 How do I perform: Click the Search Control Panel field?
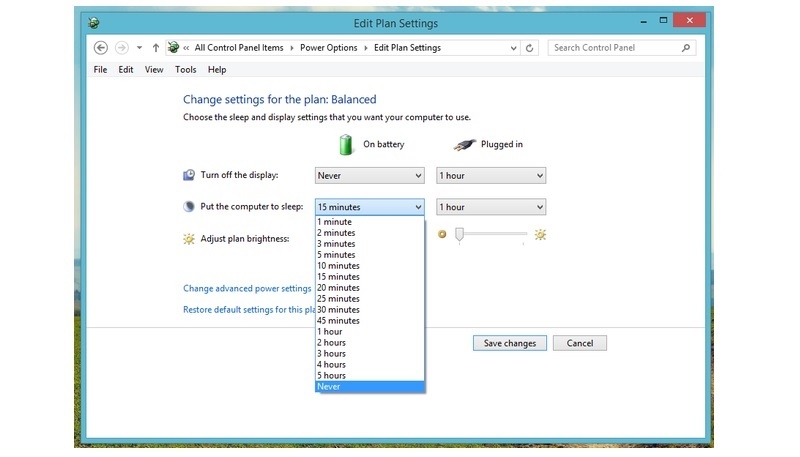[x=612, y=47]
